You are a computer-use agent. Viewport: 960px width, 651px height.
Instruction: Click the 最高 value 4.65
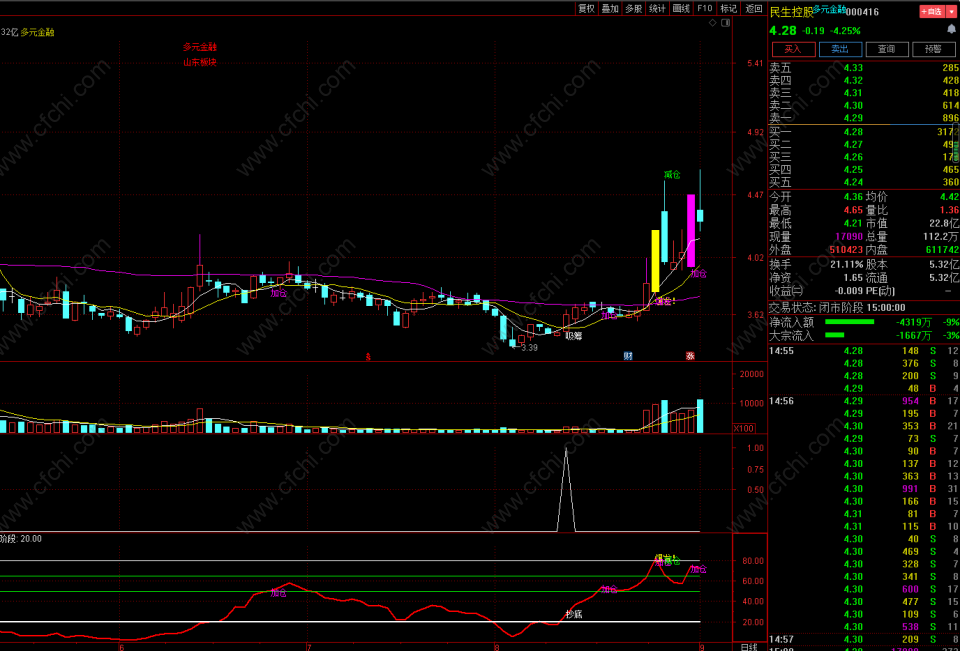point(853,210)
